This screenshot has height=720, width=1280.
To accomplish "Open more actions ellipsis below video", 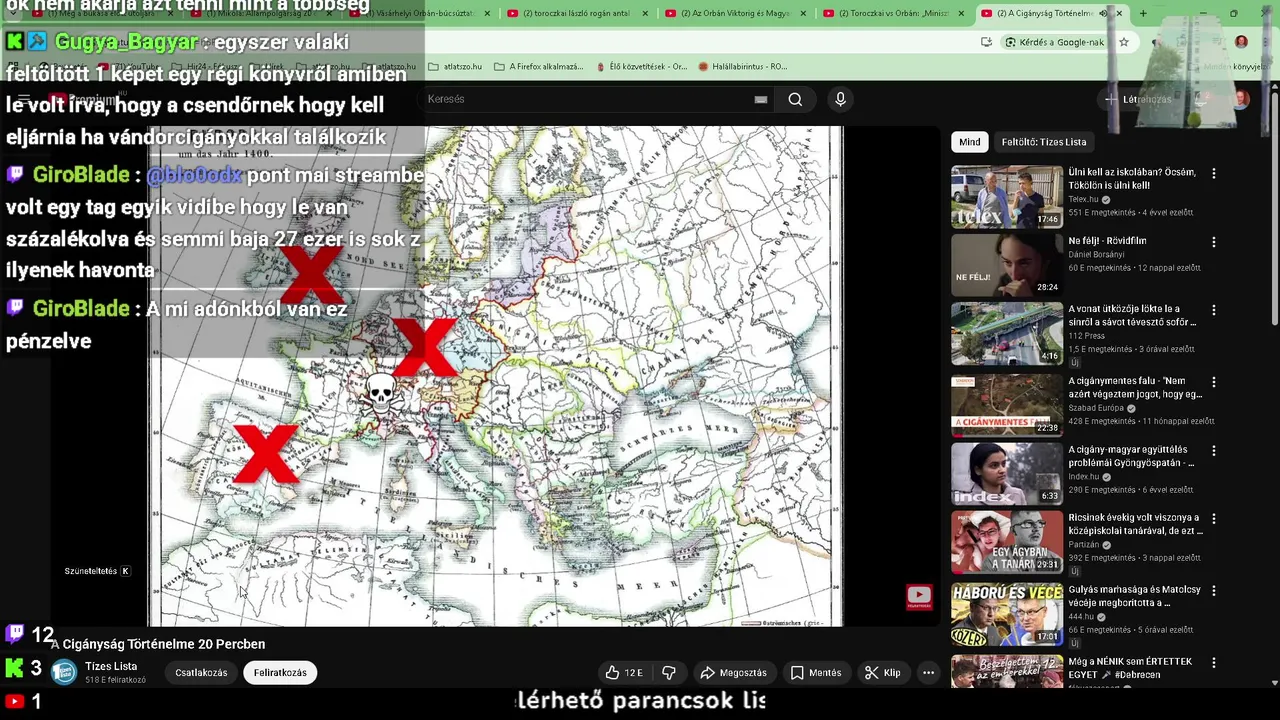I will [928, 673].
